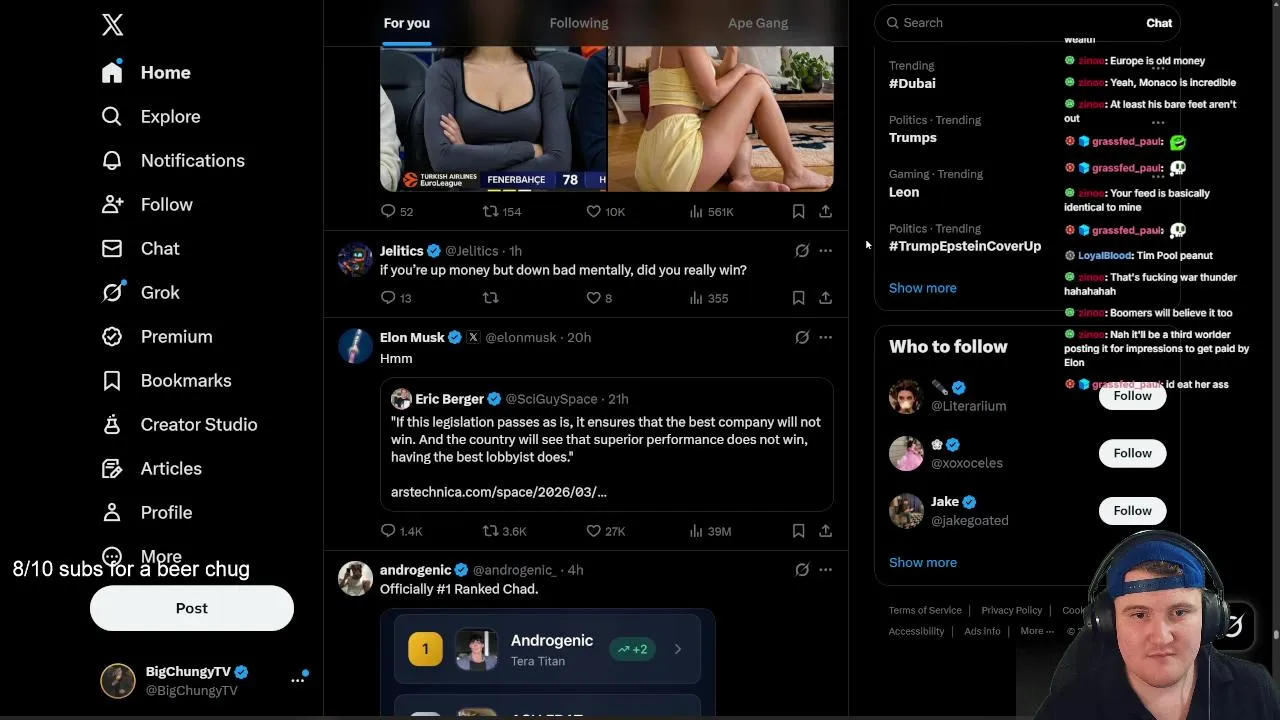1280x720 pixels.
Task: Click the Articles icon in sidebar
Action: 112,468
